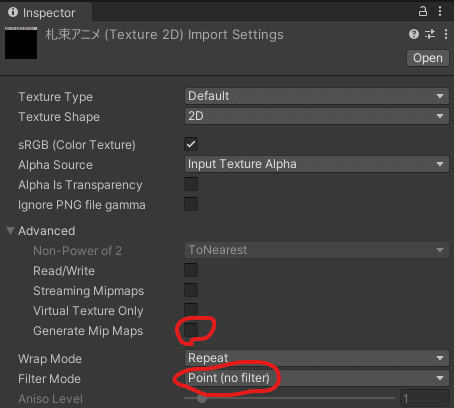Open the Texture Type dropdown
This screenshot has width=454, height=408.
[317, 96]
